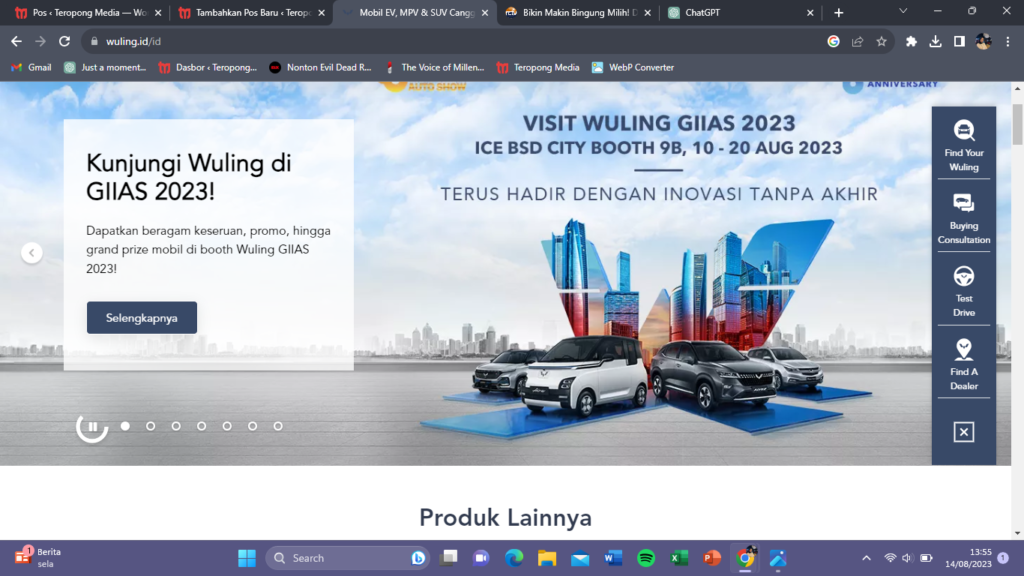The width and height of the screenshot is (1024, 576).
Task: Open tab search dropdown arrow
Action: tap(903, 11)
